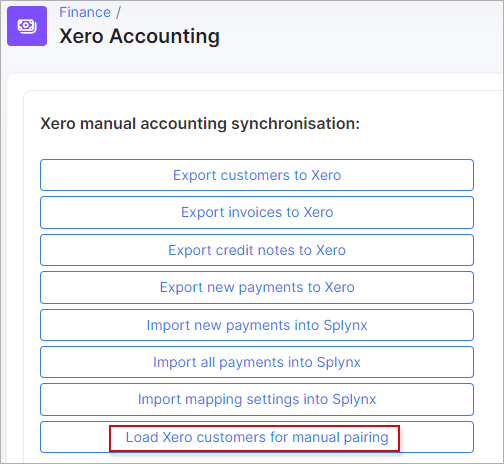Open the Finance breadcrumb link
504x464 pixels.
point(85,12)
